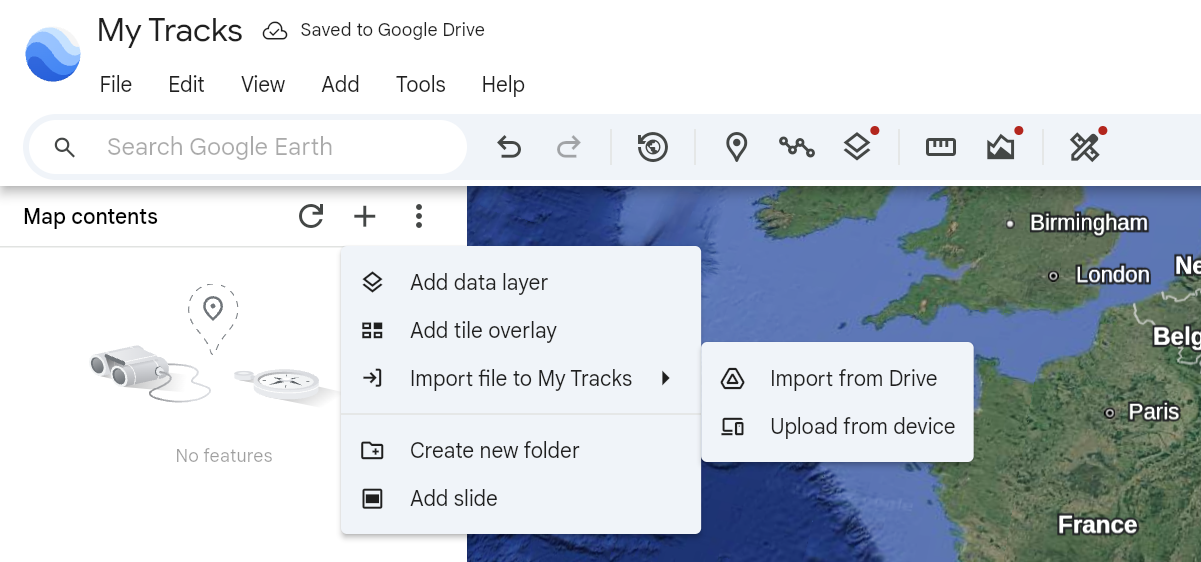This screenshot has width=1201, height=562.
Task: Focus the Search Google Earth field
Action: pyautogui.click(x=248, y=147)
